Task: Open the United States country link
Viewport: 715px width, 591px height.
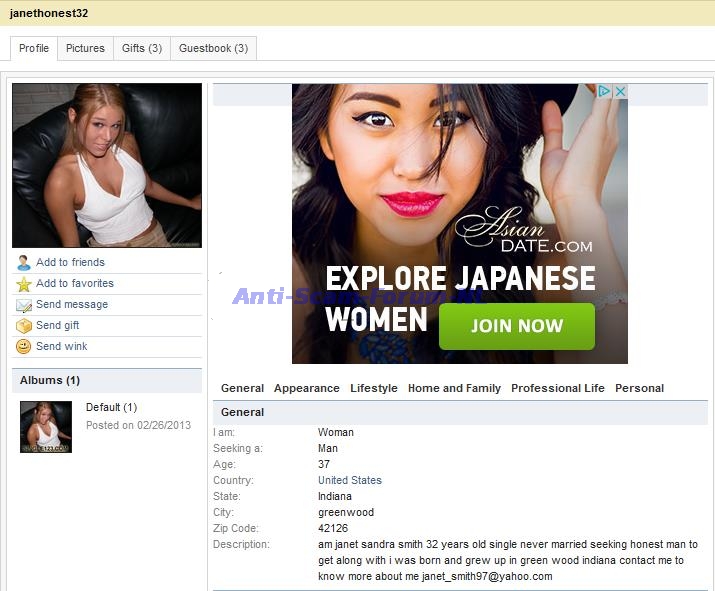Action: click(349, 480)
